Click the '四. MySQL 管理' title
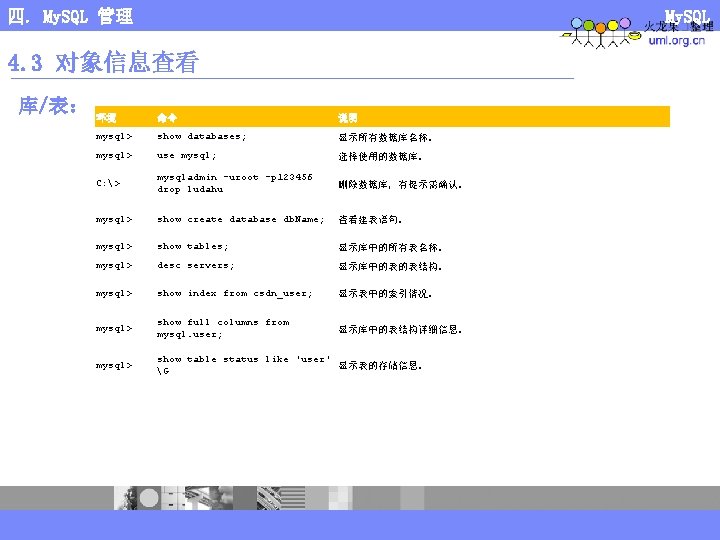This screenshot has height=540, width=720. point(70,17)
